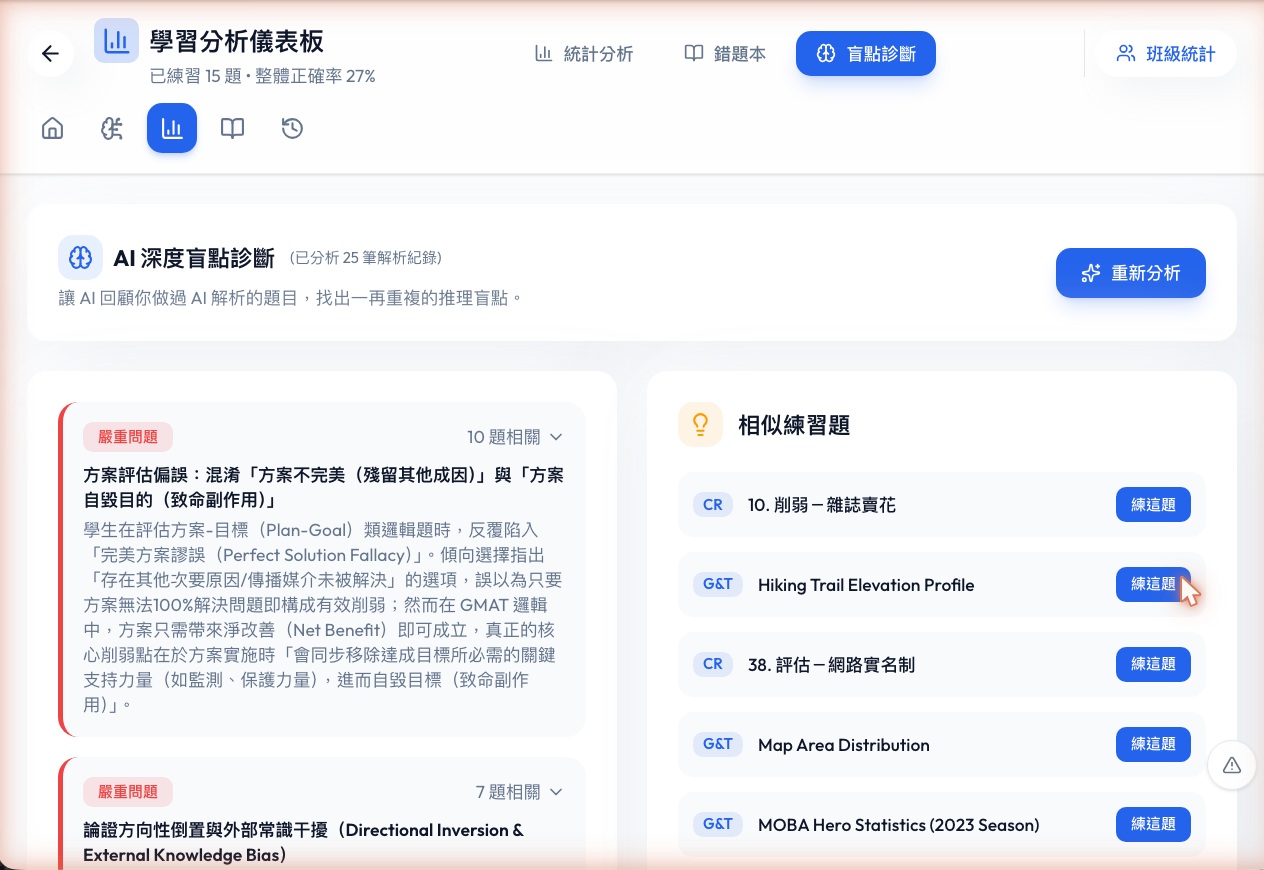The image size is (1264, 870).
Task: Open 班級統計 class statistics
Action: (1166, 54)
